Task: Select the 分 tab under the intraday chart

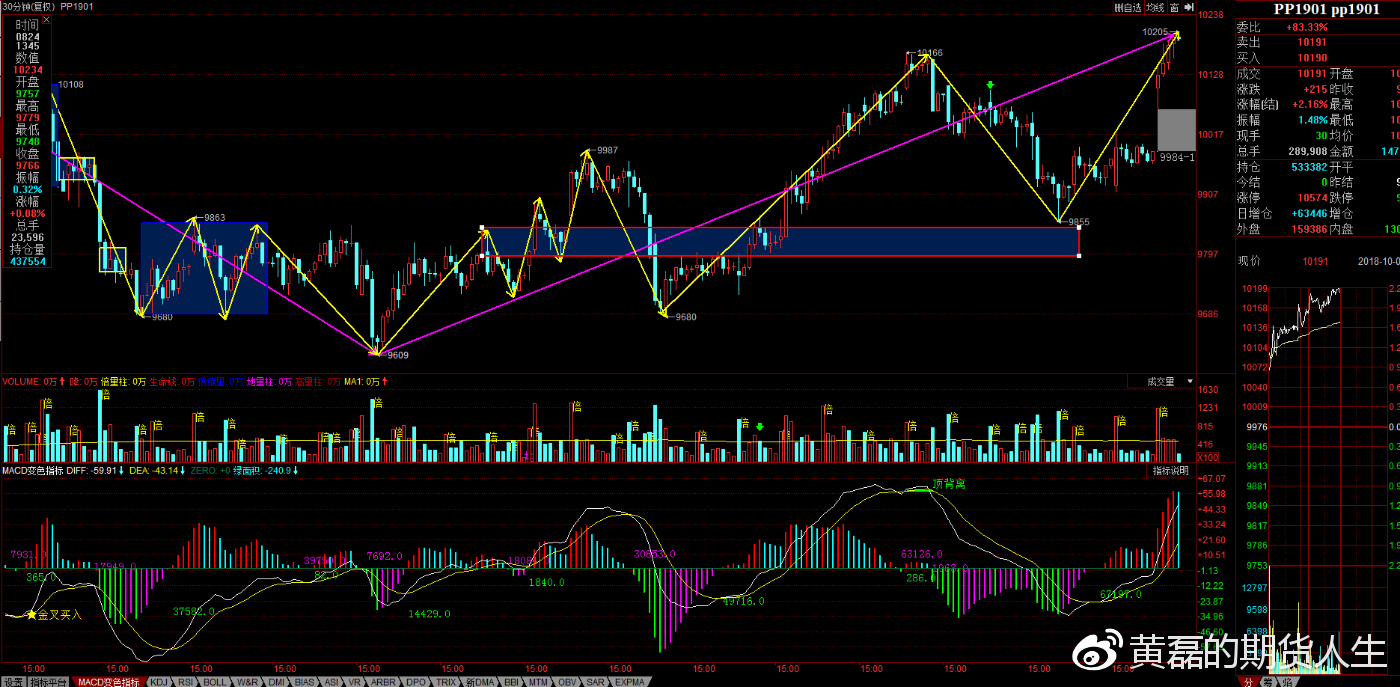Action: click(x=1249, y=681)
